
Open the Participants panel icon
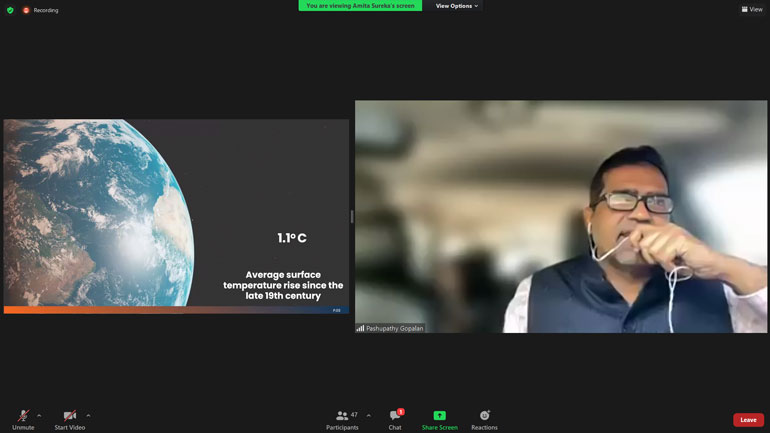click(342, 415)
